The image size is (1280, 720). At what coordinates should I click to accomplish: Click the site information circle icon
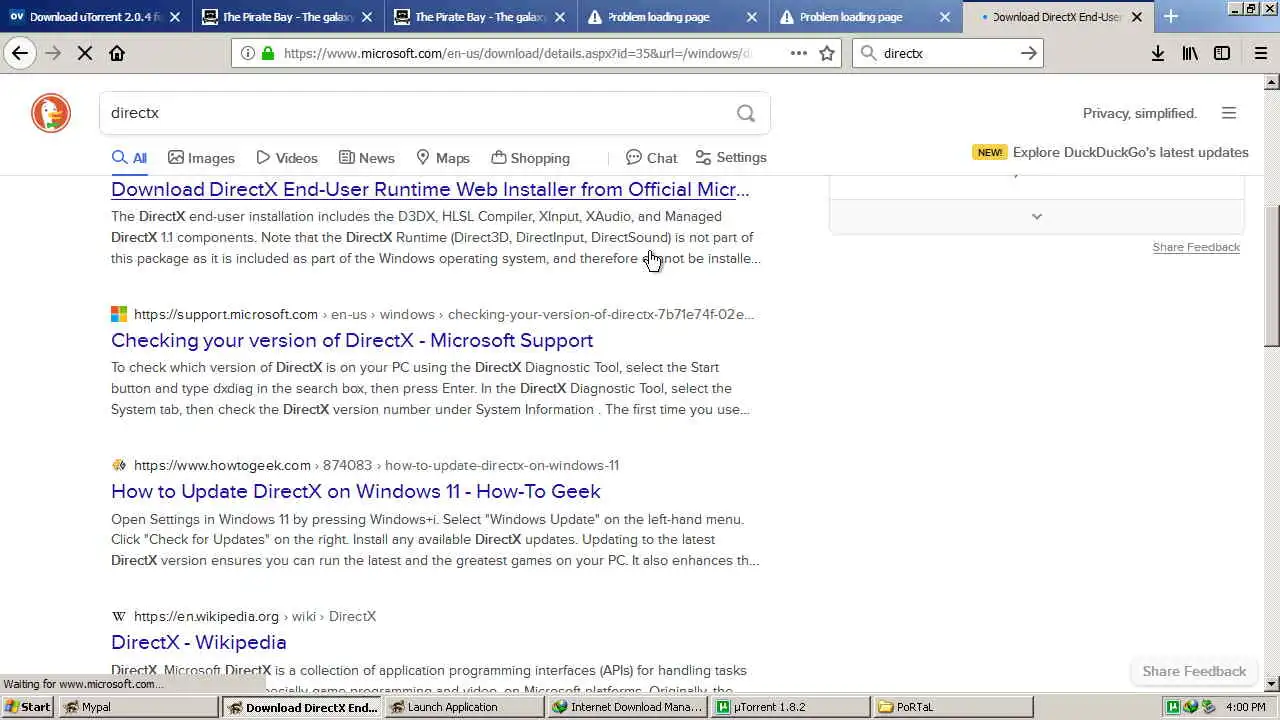(247, 53)
